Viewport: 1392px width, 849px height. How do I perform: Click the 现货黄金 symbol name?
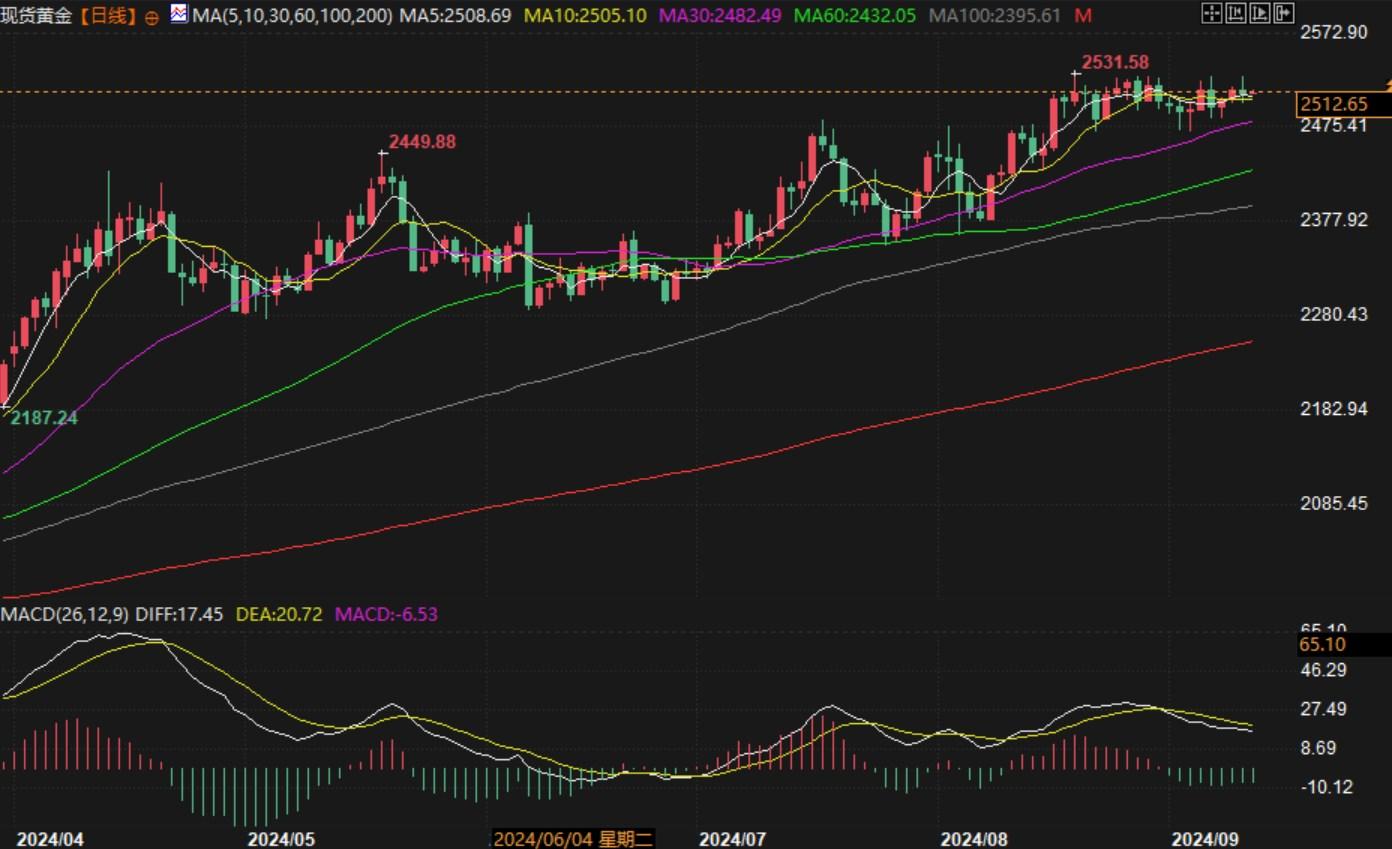pos(36,17)
